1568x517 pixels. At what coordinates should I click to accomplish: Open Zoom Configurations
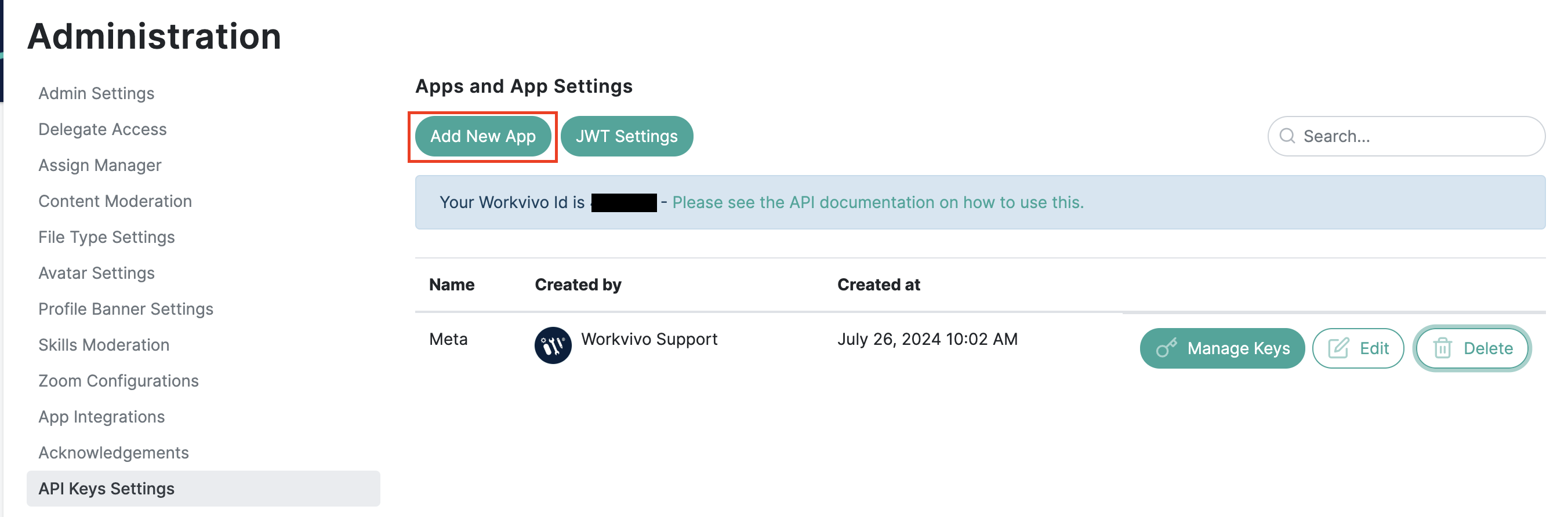coord(119,380)
